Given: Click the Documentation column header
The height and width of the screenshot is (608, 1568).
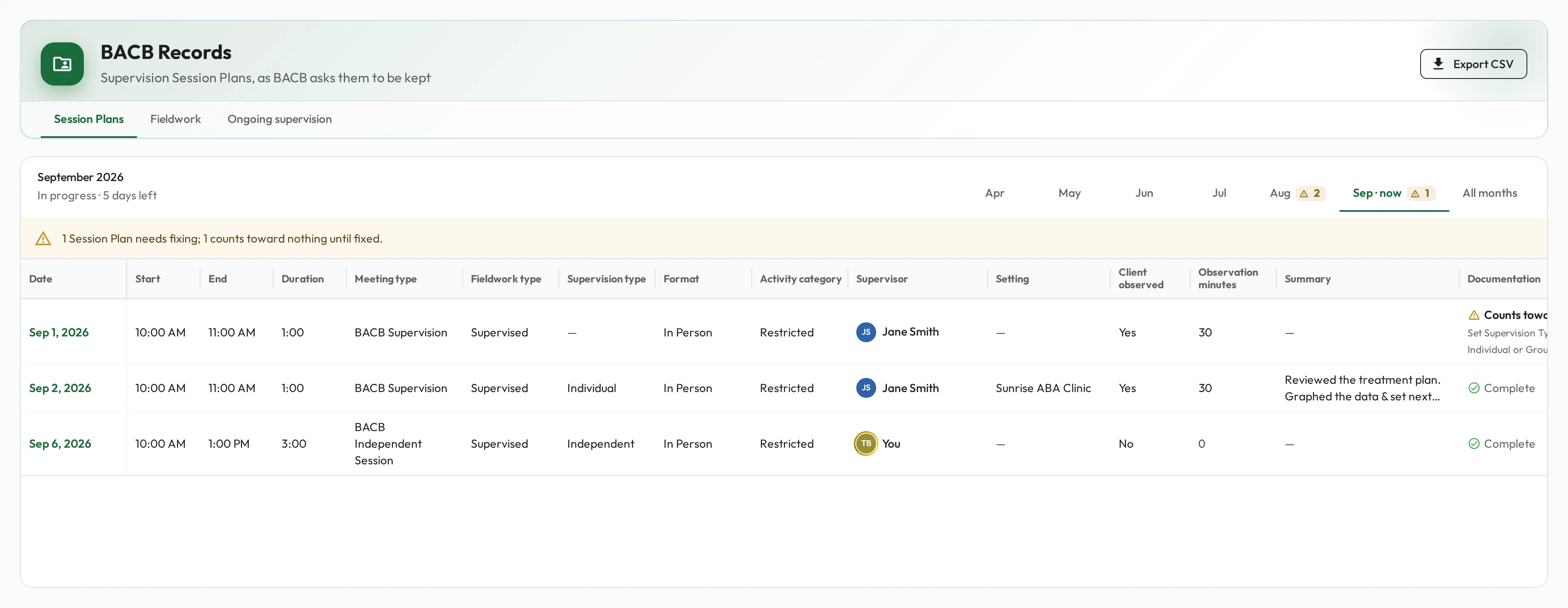Looking at the screenshot, I should (1503, 279).
